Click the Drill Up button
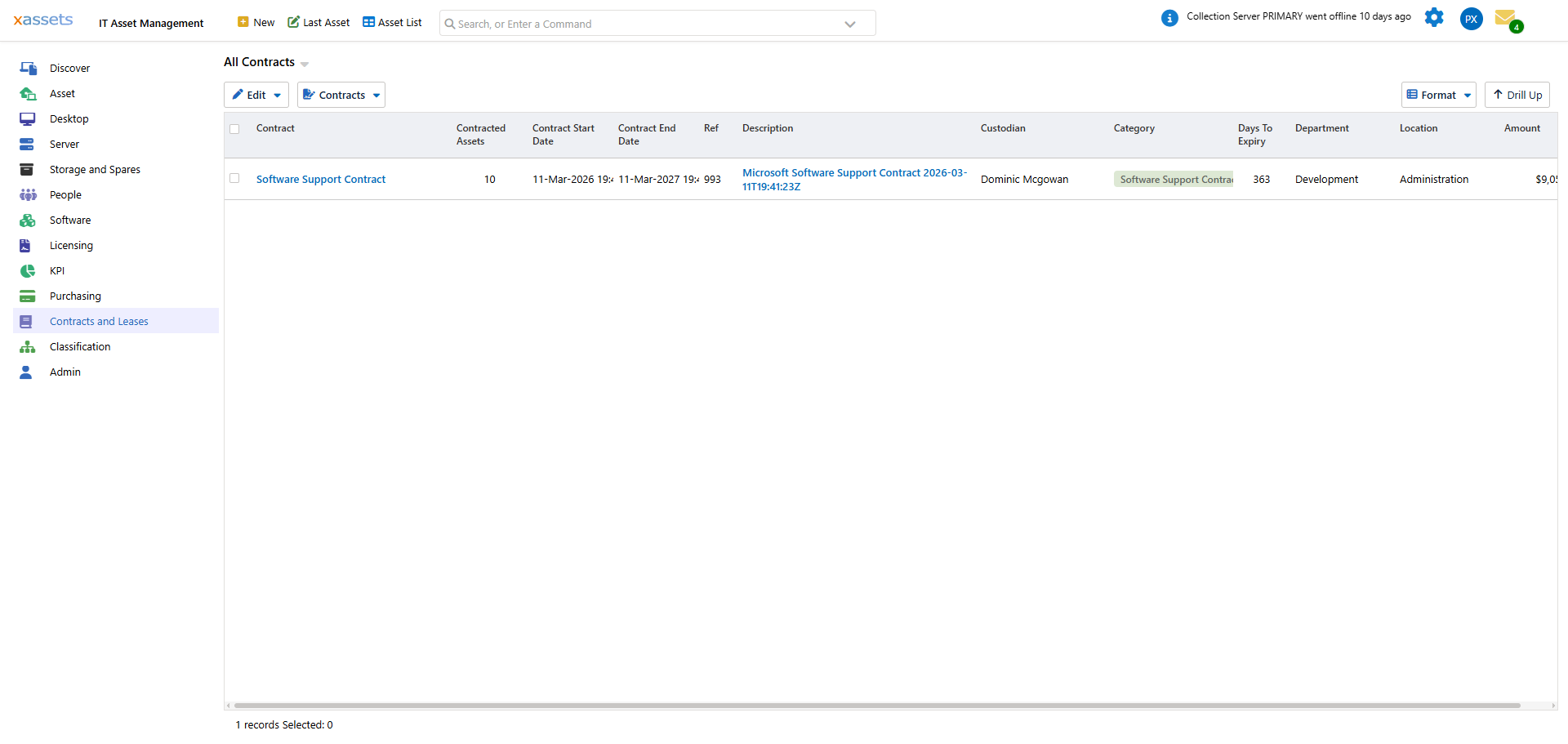 tap(1517, 96)
